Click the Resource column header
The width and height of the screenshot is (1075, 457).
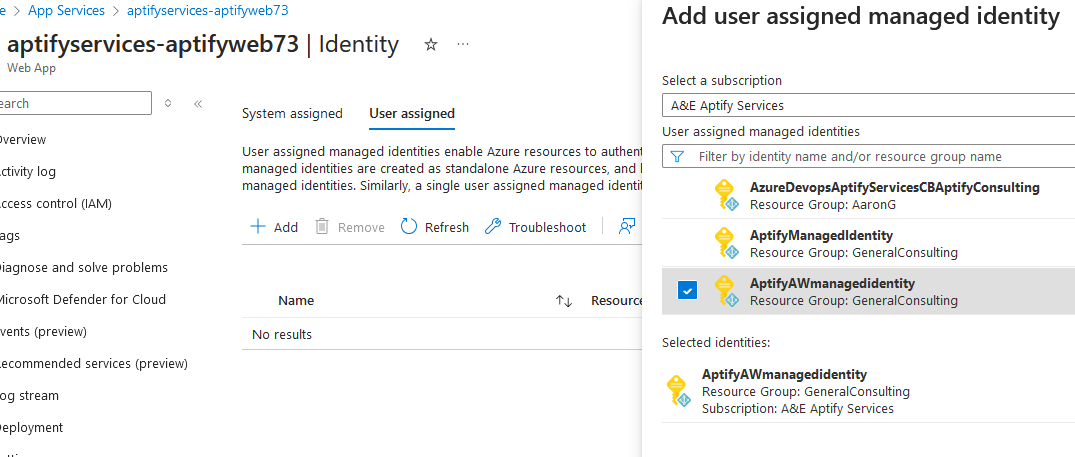(x=617, y=300)
